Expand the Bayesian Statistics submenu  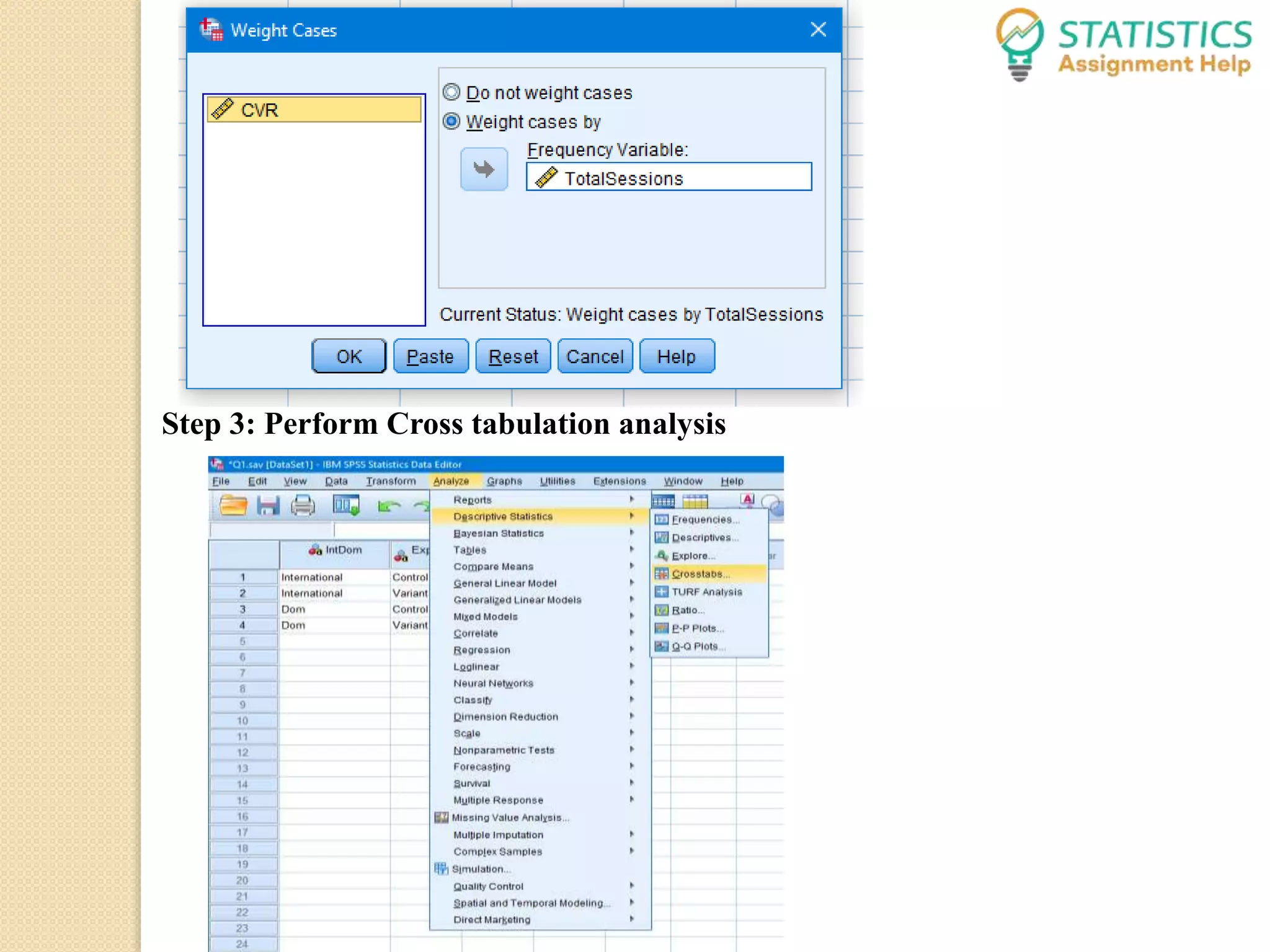click(x=540, y=533)
